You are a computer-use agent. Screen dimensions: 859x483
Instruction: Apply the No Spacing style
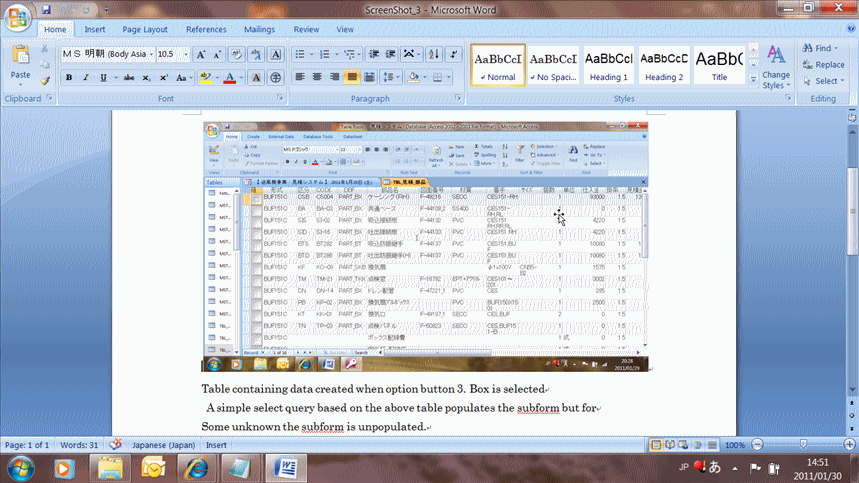tap(553, 65)
